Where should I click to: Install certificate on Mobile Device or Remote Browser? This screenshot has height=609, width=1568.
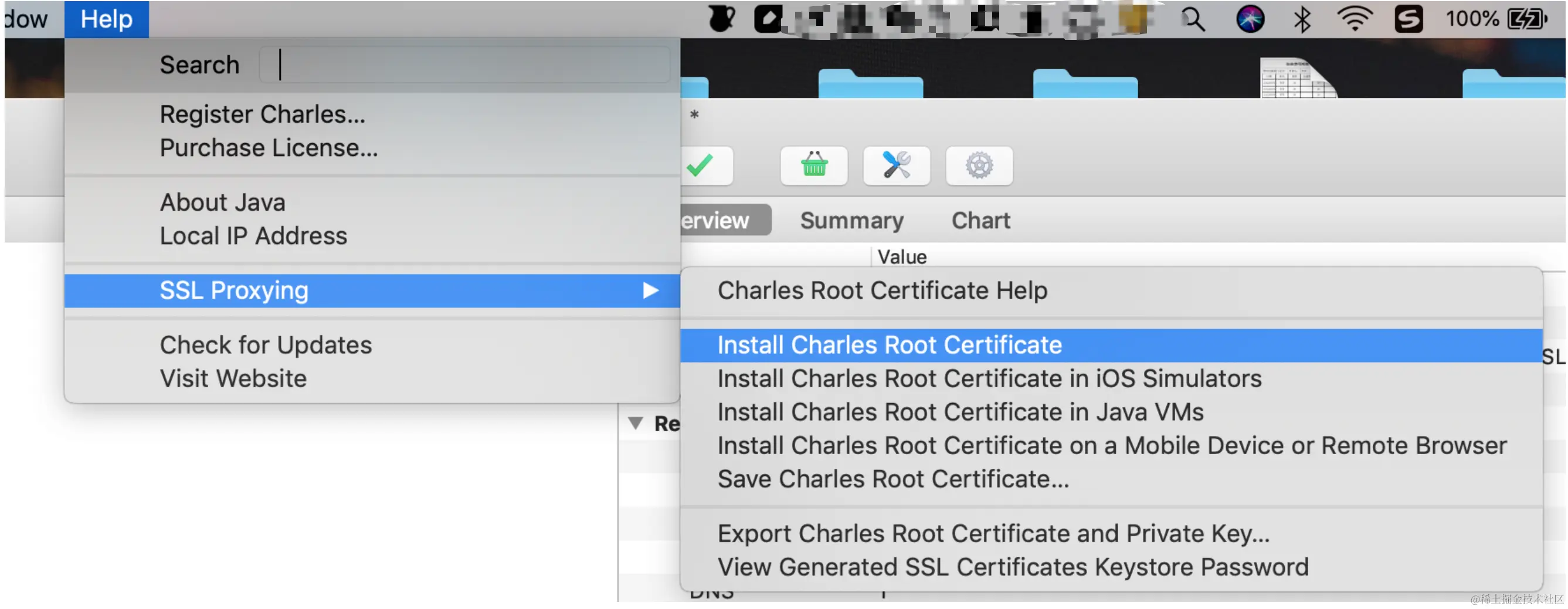click(x=1112, y=446)
